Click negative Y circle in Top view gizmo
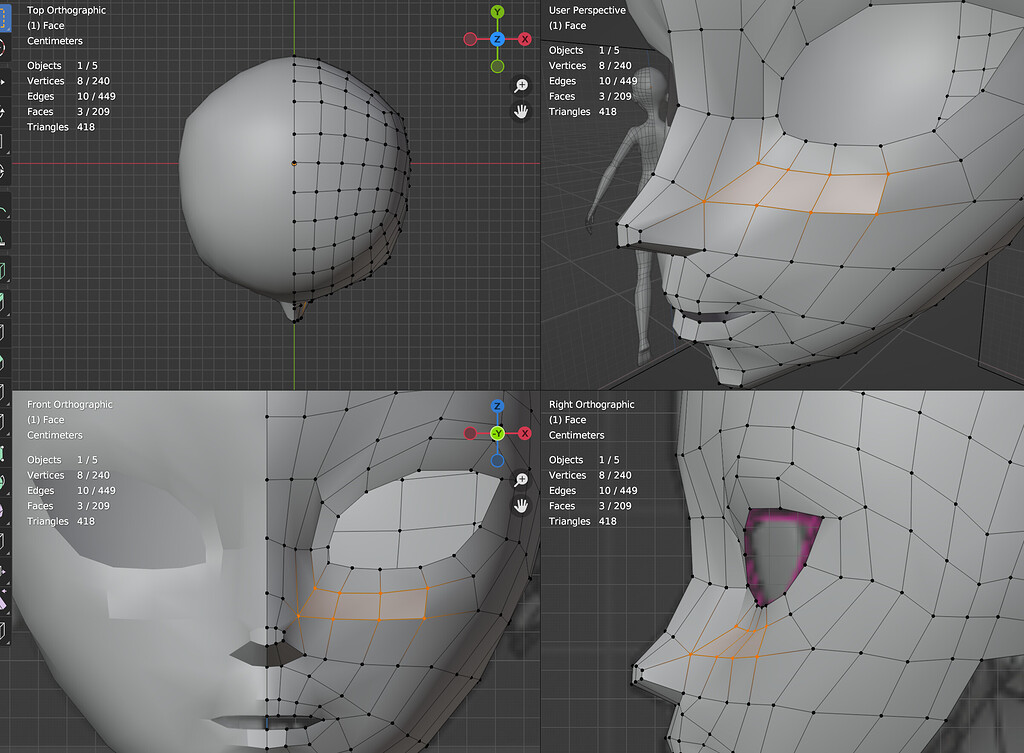This screenshot has width=1024, height=753. [x=497, y=66]
